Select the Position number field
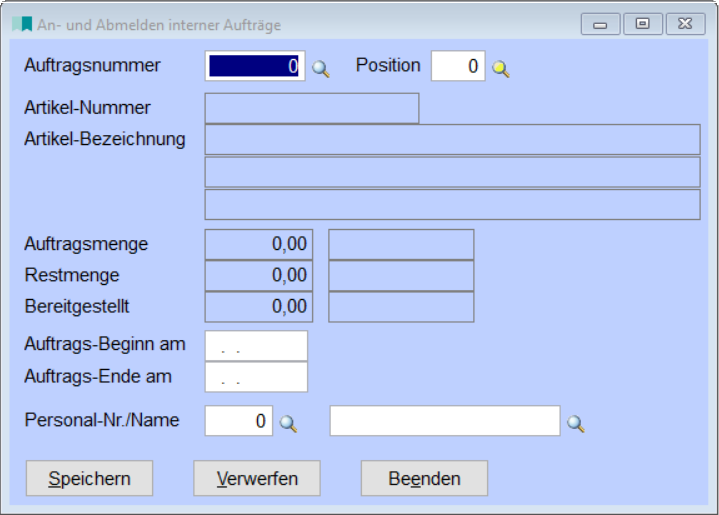This screenshot has height=515, width=719. pyautogui.click(x=457, y=67)
